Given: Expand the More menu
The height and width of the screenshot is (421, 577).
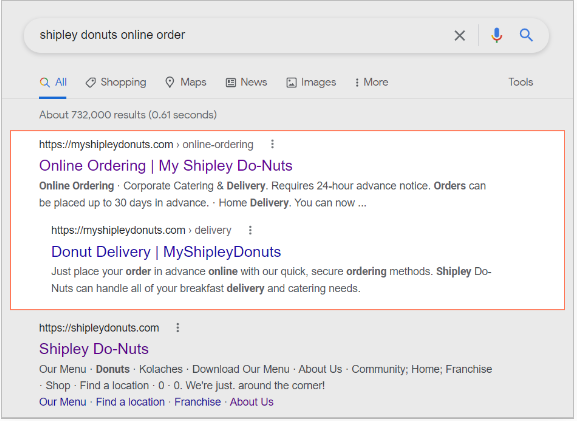Looking at the screenshot, I should [371, 82].
